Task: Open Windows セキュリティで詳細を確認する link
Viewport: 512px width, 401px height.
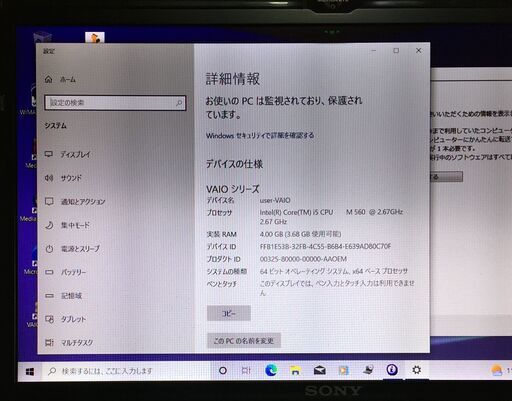Action: 260,136
